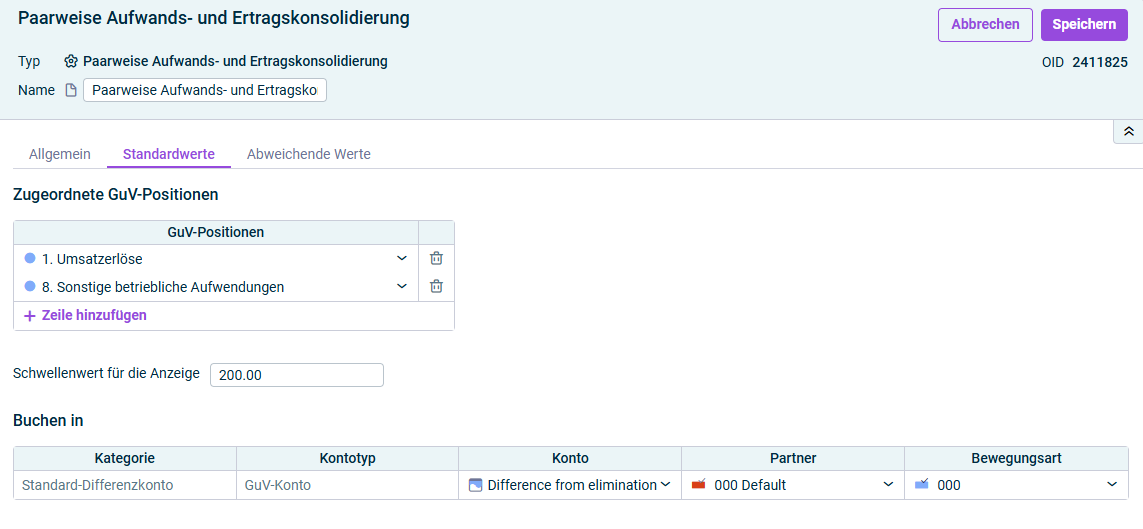This screenshot has width=1143, height=529.
Task: Click the document icon beside Name
Action: click(x=71, y=90)
